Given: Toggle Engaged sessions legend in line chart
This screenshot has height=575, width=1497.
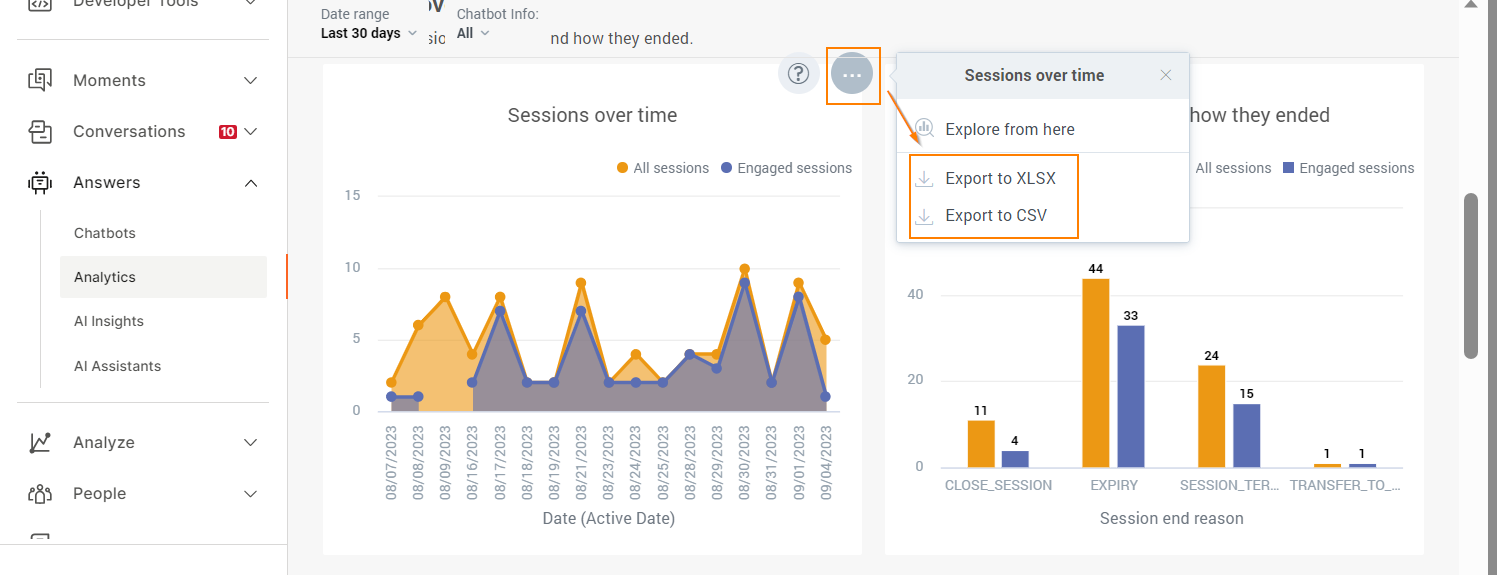Looking at the screenshot, I should 785,168.
